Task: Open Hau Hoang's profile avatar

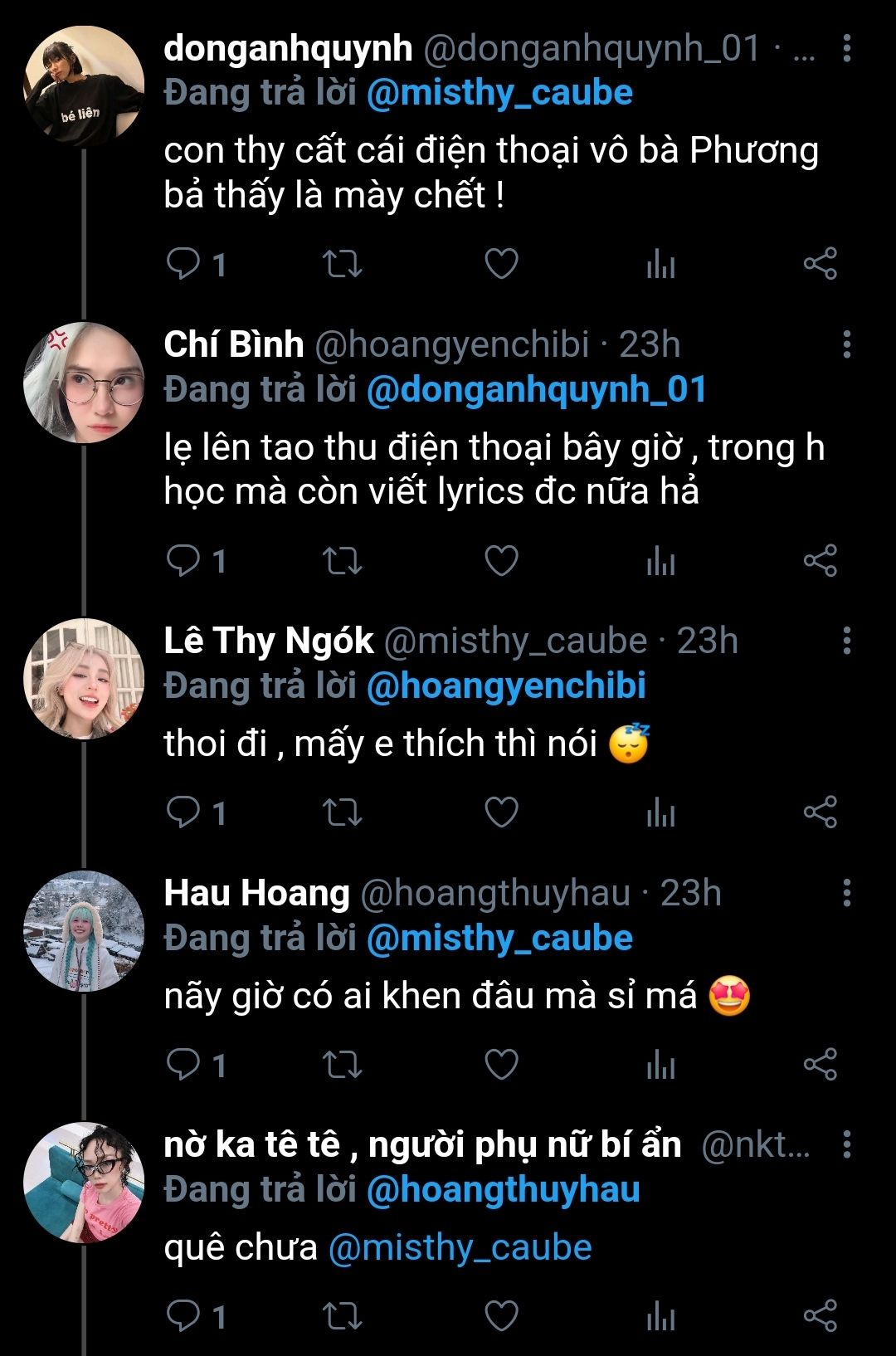Action: click(84, 930)
